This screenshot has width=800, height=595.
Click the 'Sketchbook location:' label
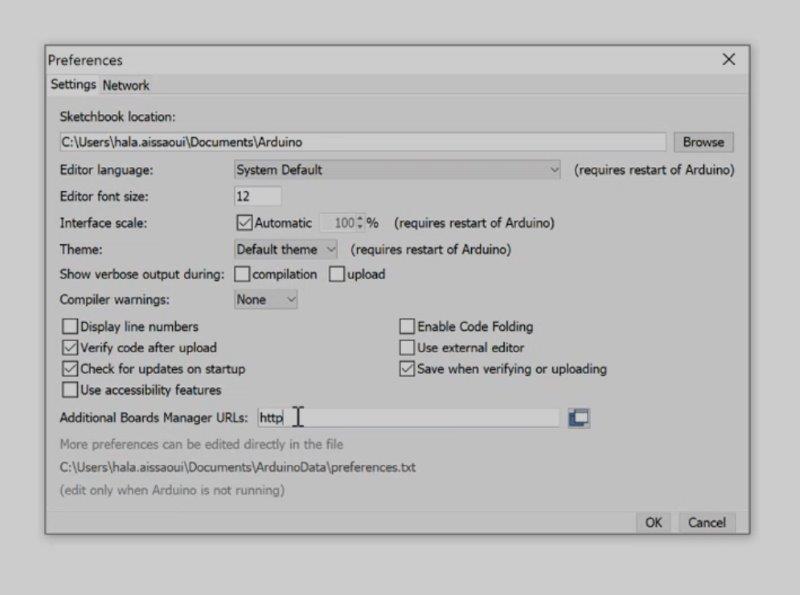pos(117,117)
